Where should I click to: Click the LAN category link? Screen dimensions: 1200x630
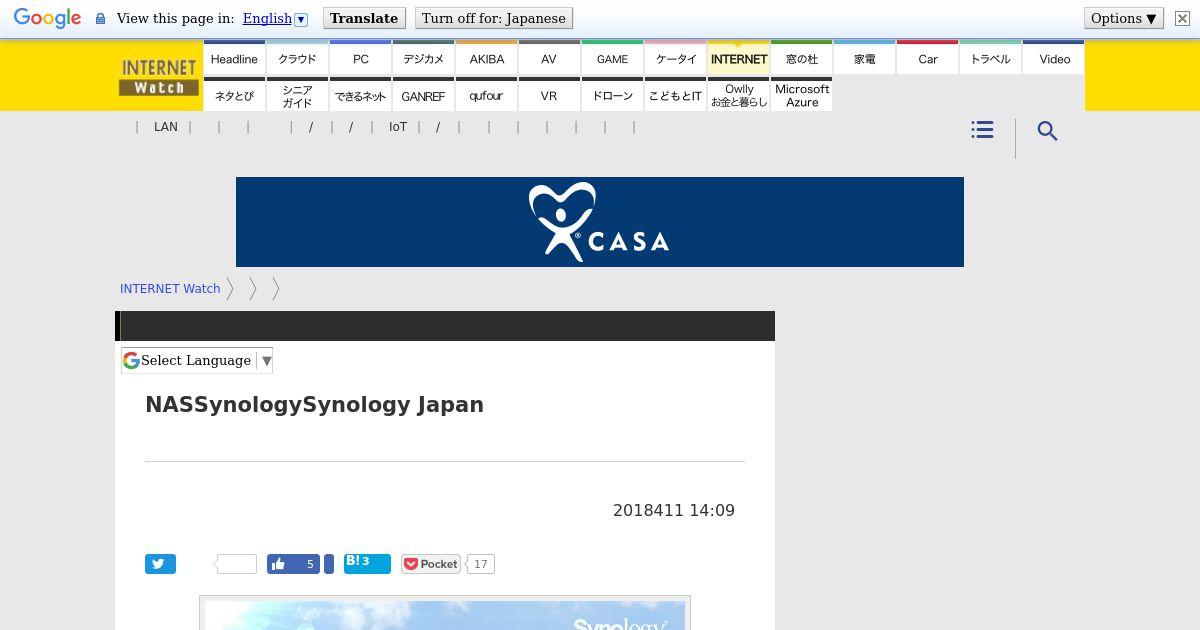click(x=166, y=127)
